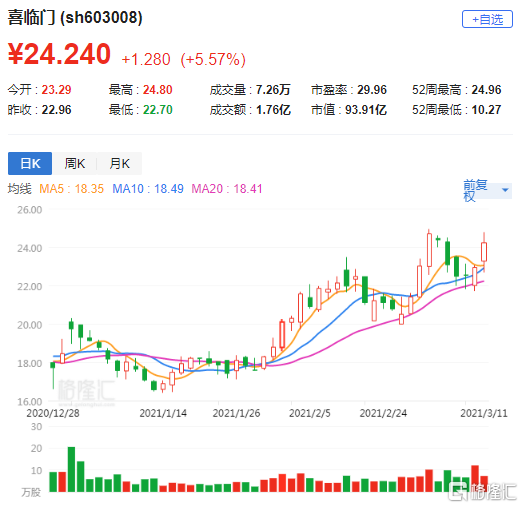Viewport: 523px width, 508px height.
Task: Click the 24.00 price axis label
Action: [x=30, y=248]
